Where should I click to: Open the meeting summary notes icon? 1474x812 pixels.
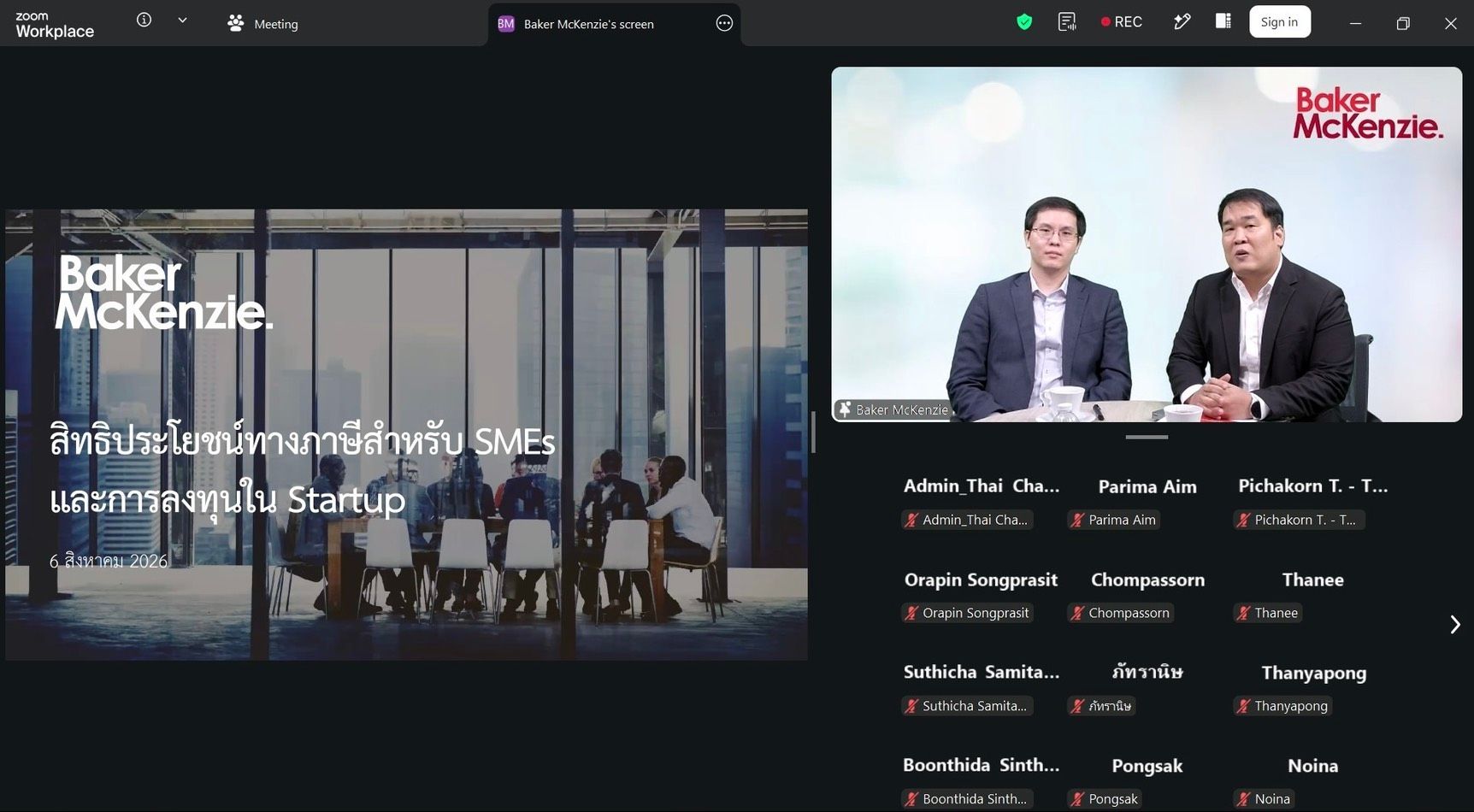(1067, 22)
